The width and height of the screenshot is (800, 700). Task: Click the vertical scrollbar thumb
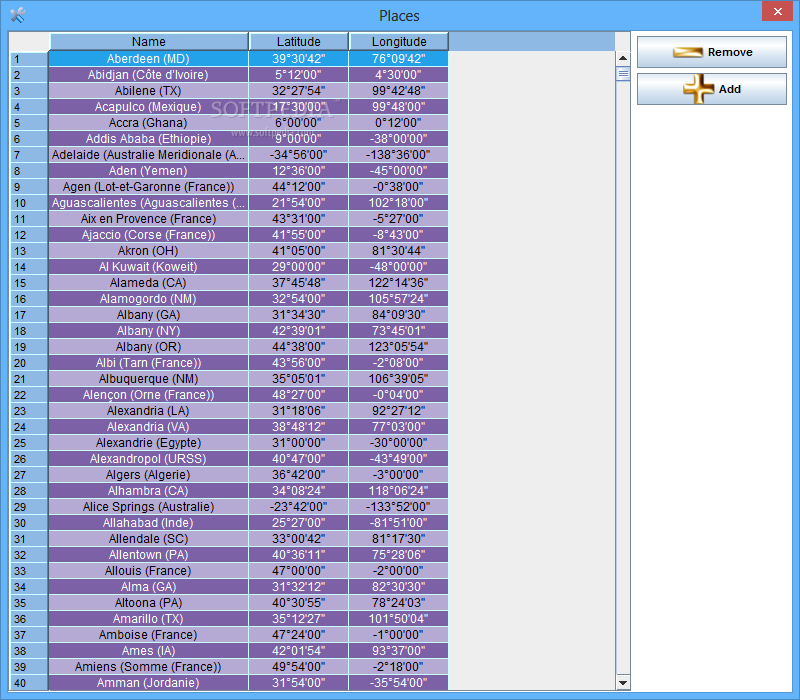[622, 74]
